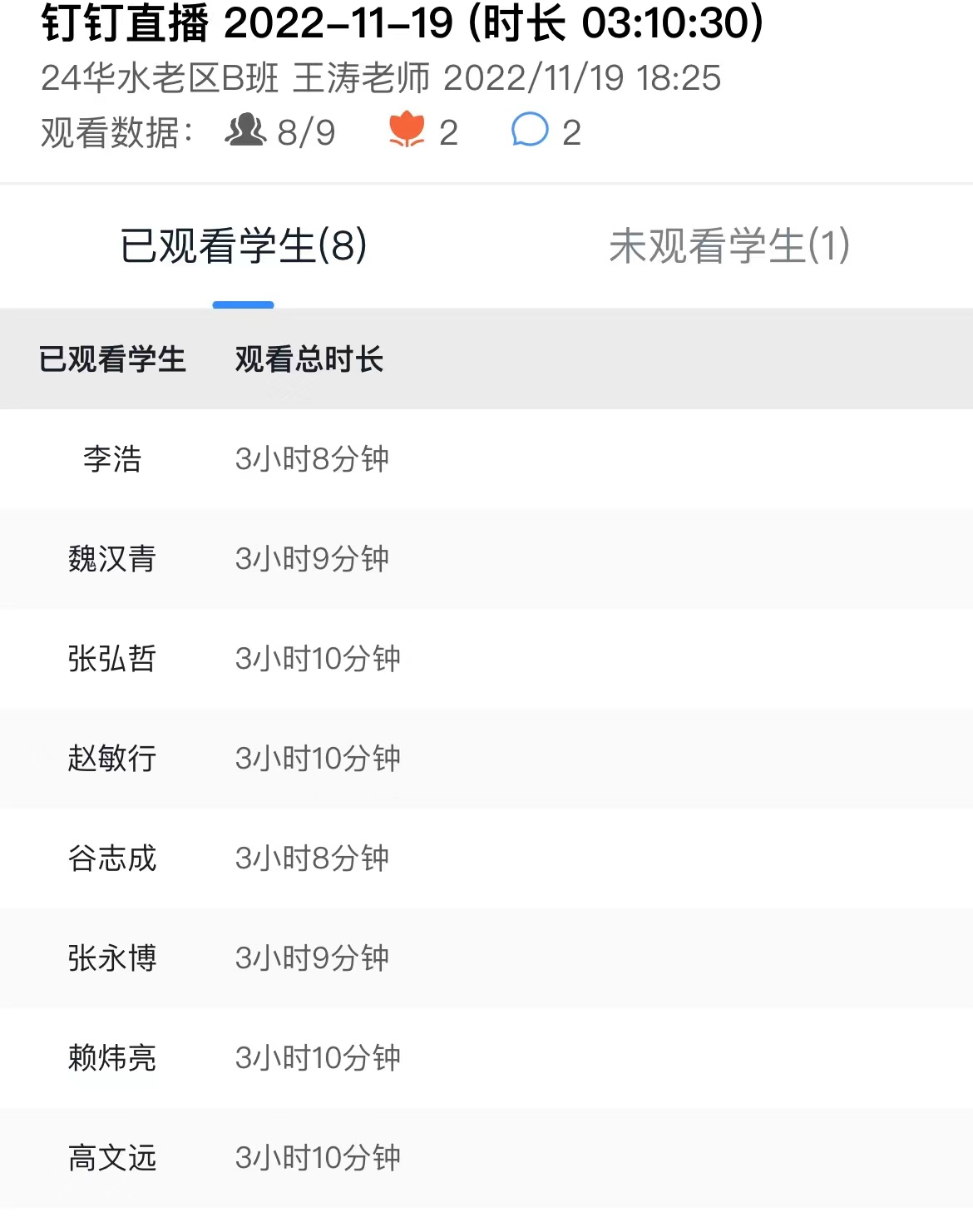Tap the viewers count people icon
973x1232 pixels.
[x=245, y=131]
